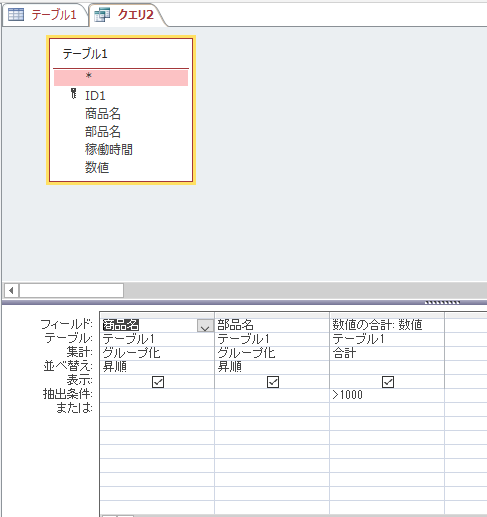Click the empty sort cell for 数値の合計
This screenshot has height=517, width=487.
387,367
